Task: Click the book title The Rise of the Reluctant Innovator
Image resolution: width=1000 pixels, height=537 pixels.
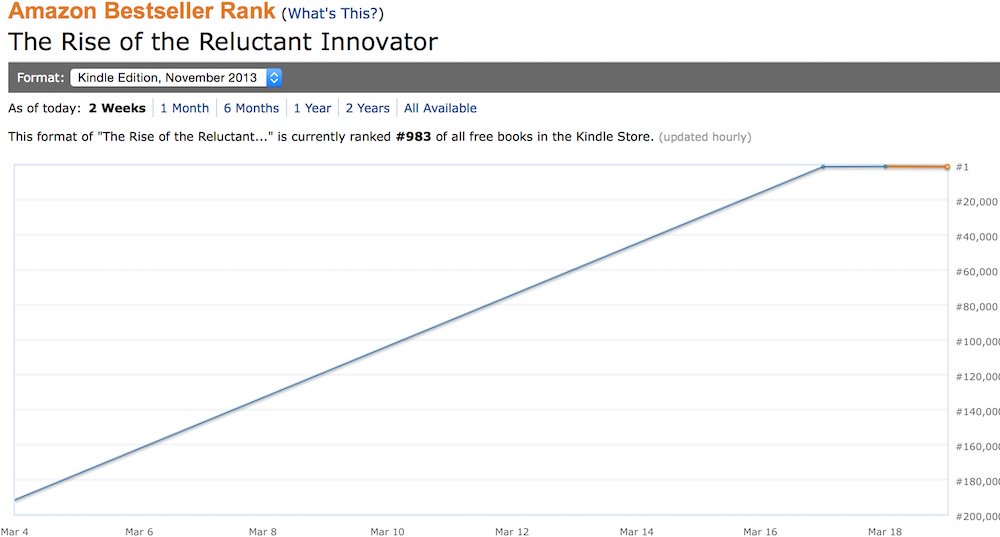Action: [223, 42]
